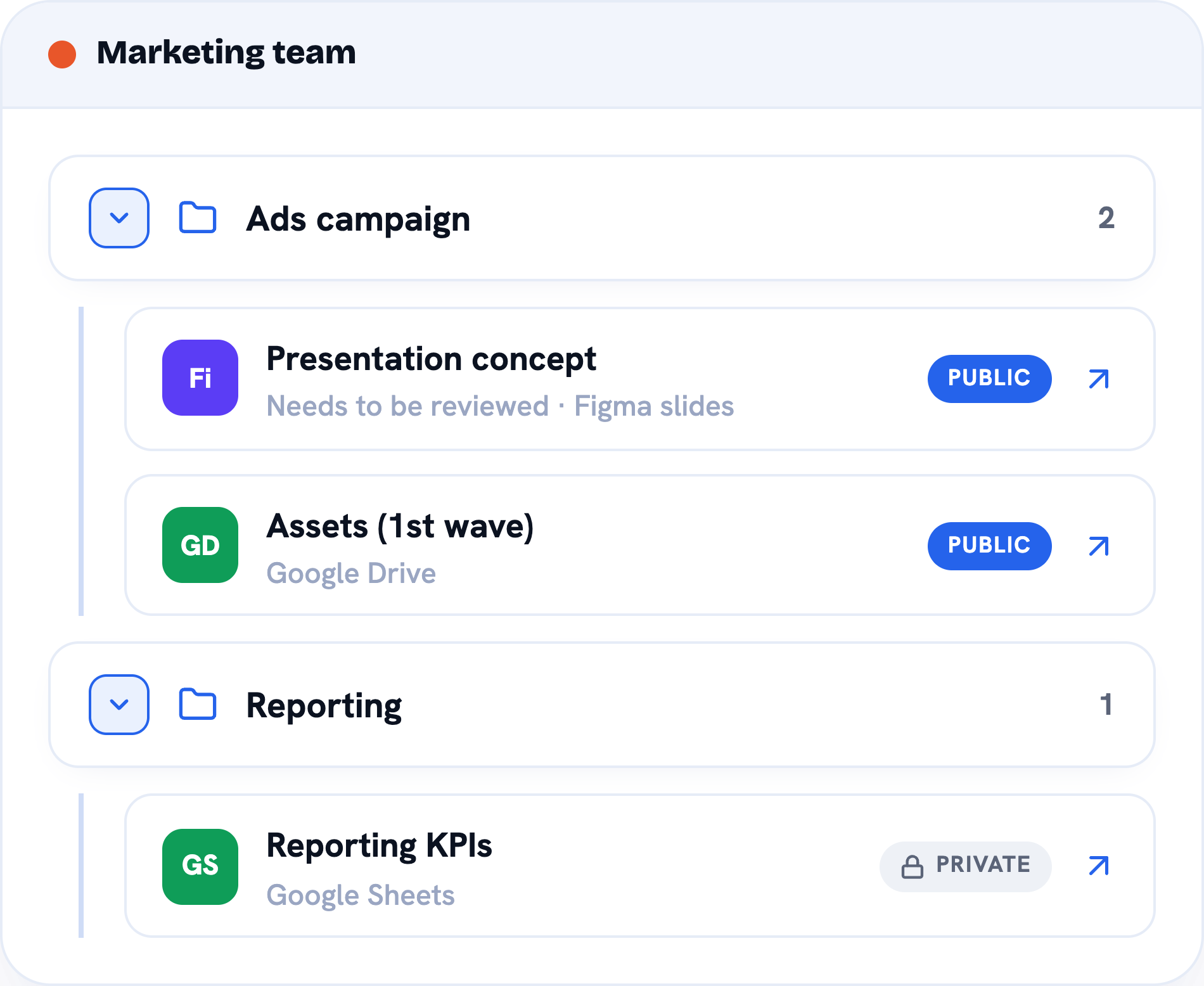Image resolution: width=1204 pixels, height=986 pixels.
Task: Select the Reporting folder title
Action: pyautogui.click(x=324, y=707)
